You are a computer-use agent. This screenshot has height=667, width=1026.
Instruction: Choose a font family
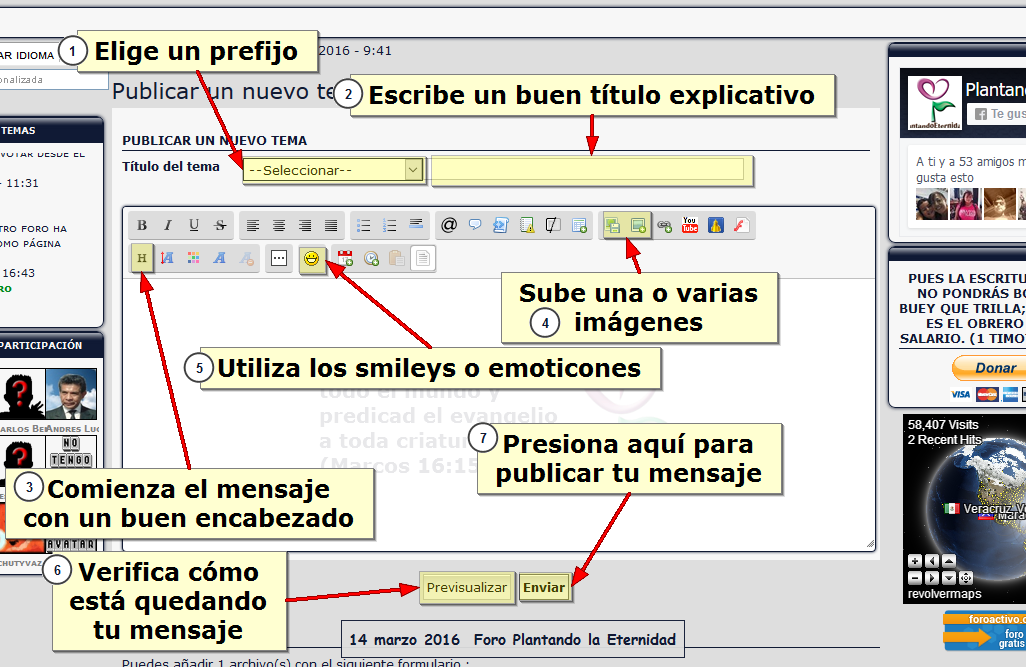[x=220, y=258]
